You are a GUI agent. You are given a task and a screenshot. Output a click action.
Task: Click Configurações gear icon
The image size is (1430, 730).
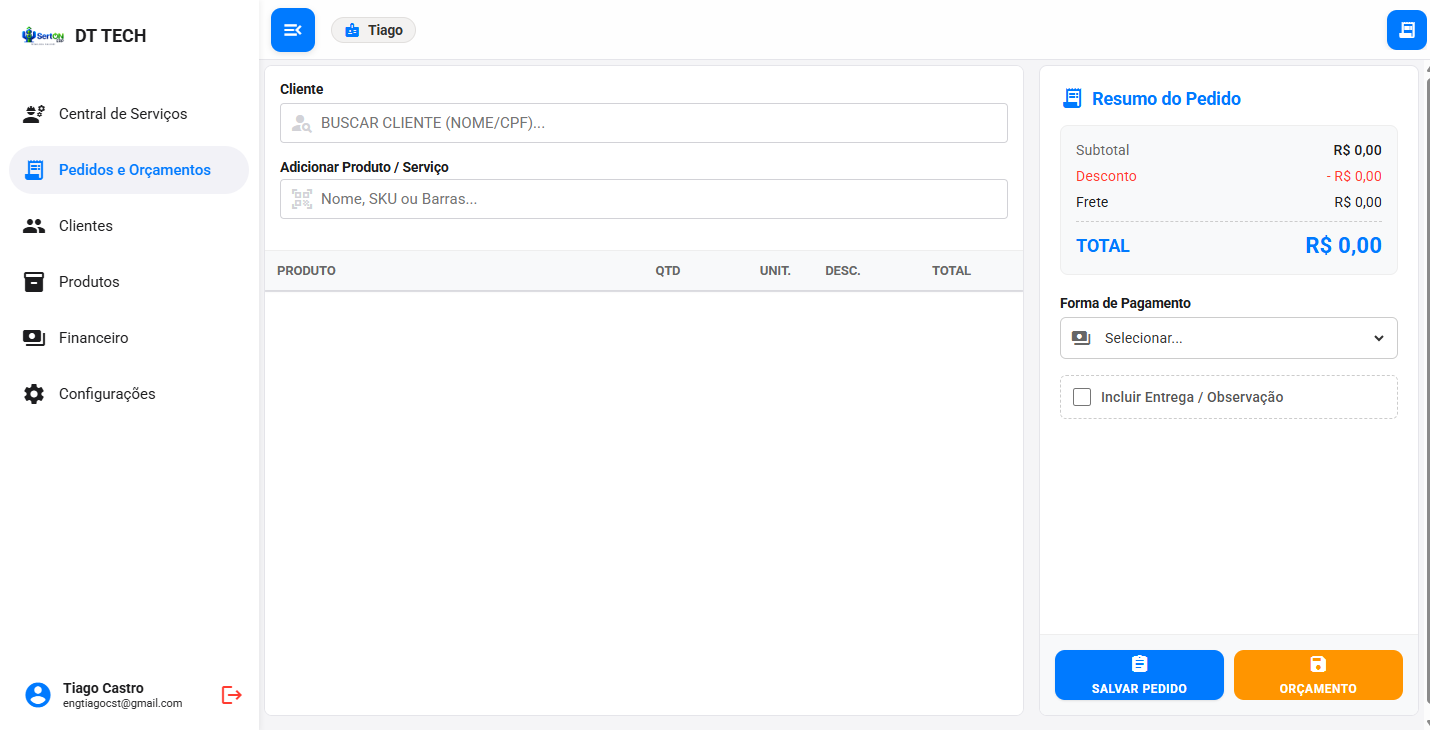(x=34, y=394)
